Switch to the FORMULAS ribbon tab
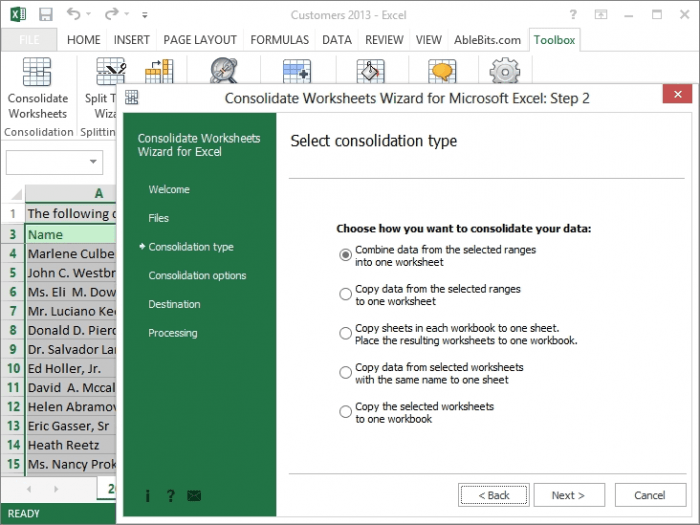Viewport: 700px width, 525px height. point(279,40)
